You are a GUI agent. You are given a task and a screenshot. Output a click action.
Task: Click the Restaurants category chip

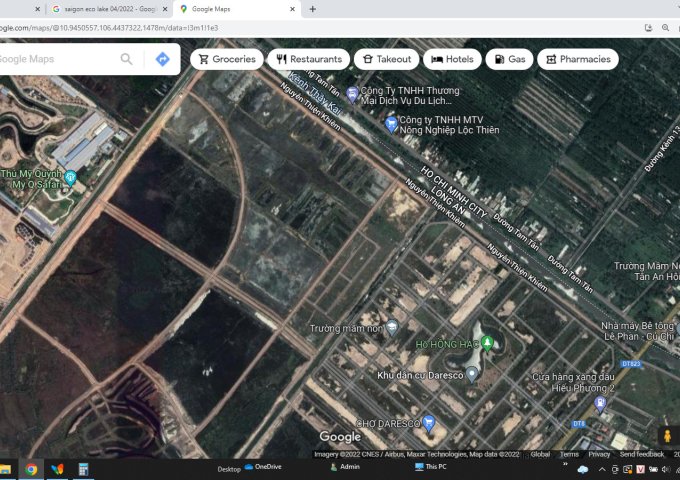point(309,59)
